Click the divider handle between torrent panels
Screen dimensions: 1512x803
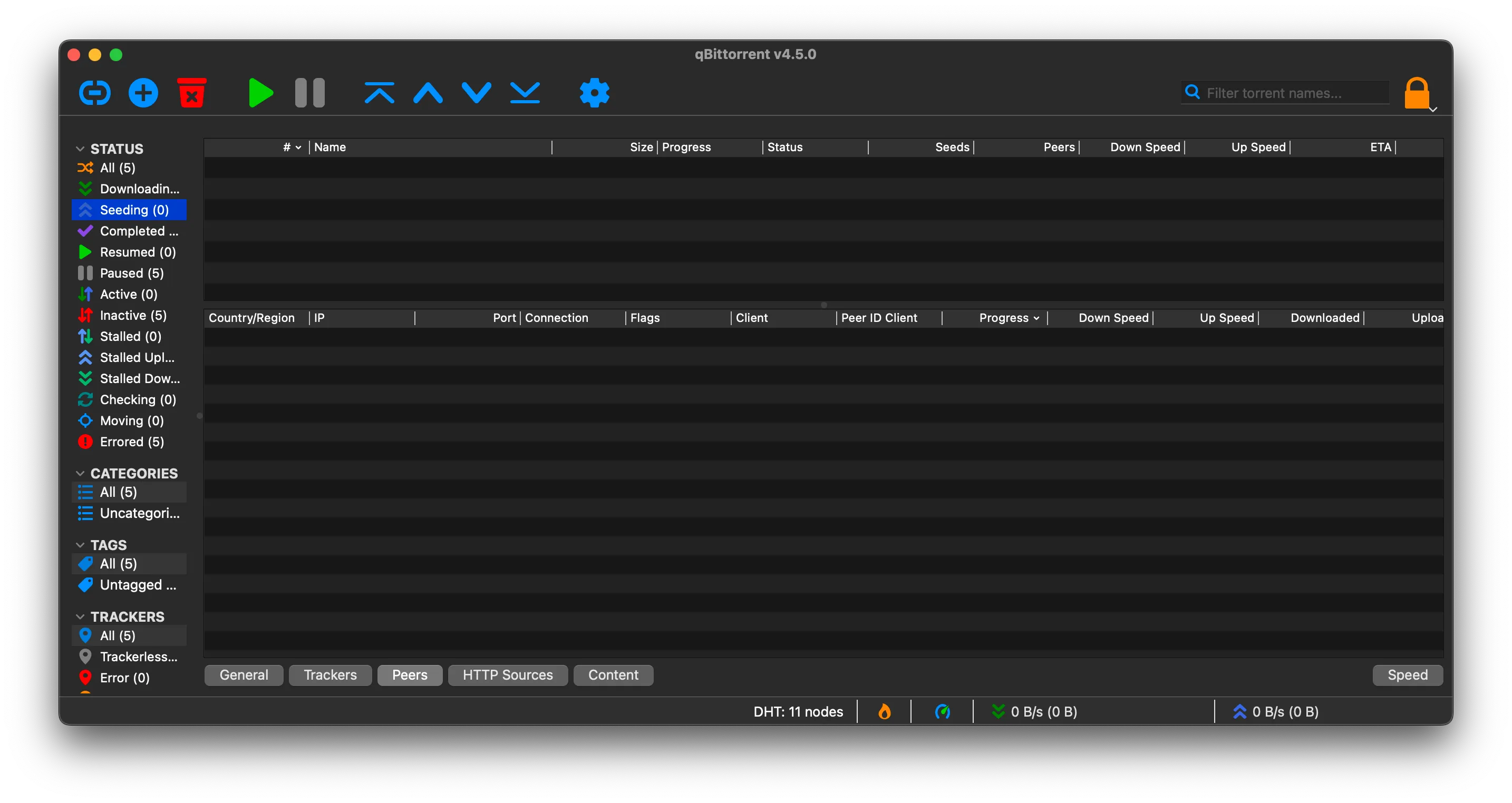[823, 305]
